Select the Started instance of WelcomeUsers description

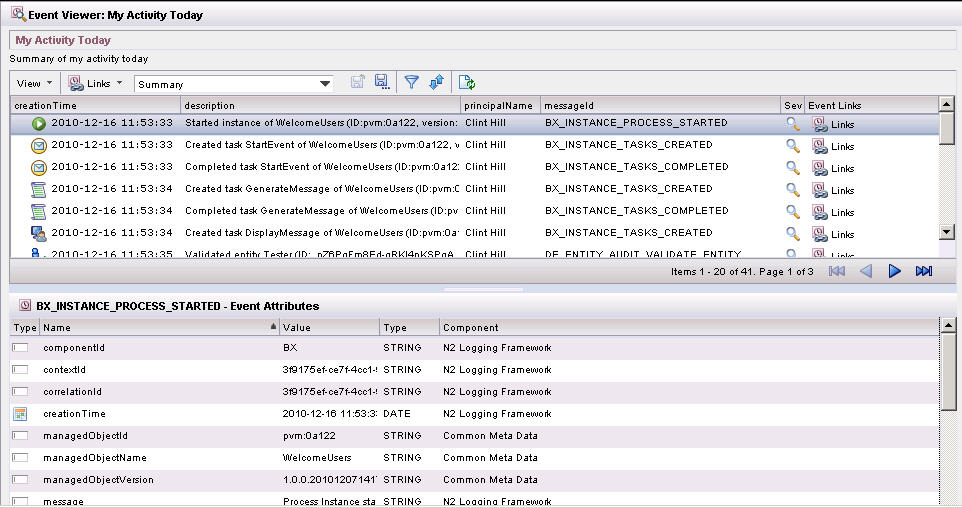coord(321,123)
